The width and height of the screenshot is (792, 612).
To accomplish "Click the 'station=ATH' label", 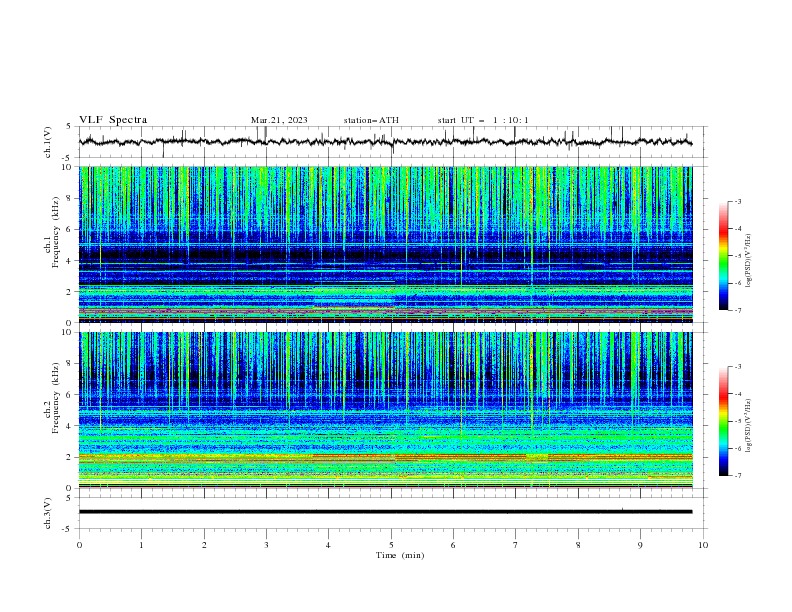I will pos(371,120).
